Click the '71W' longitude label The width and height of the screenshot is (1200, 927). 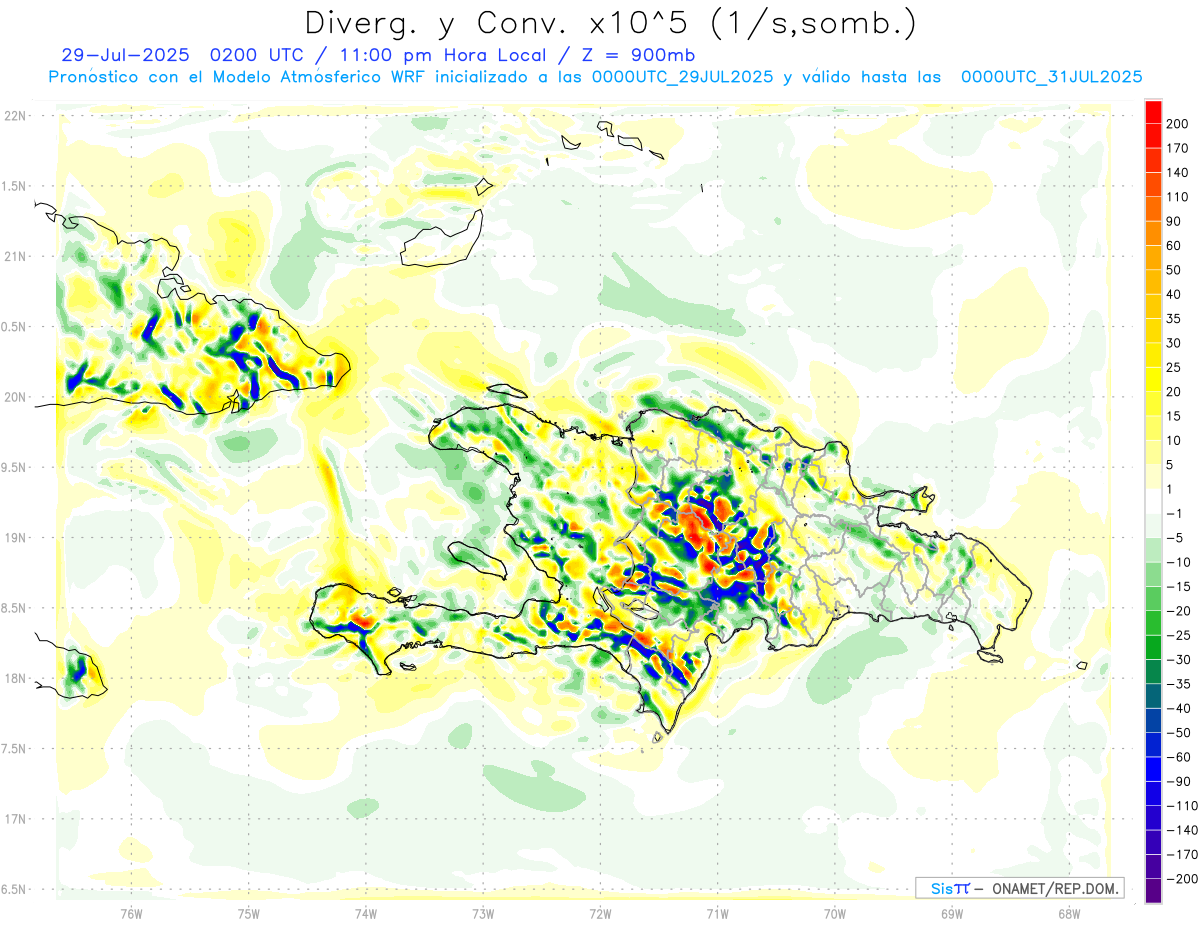717,913
